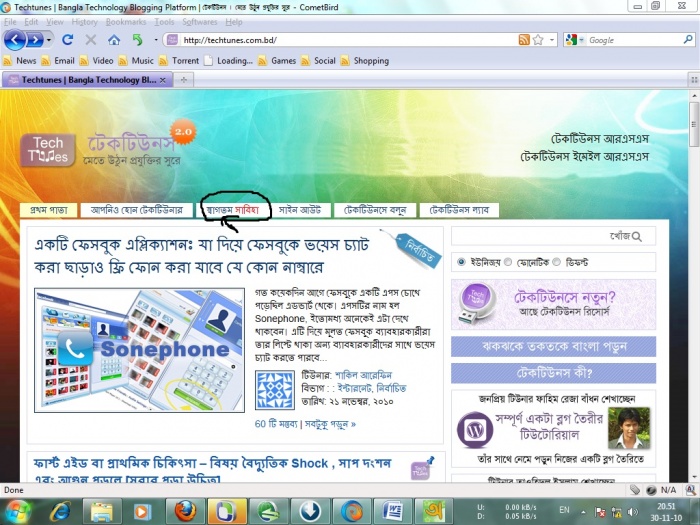Click the scrollbar up arrow
This screenshot has width=700, height=525.
click(x=694, y=95)
